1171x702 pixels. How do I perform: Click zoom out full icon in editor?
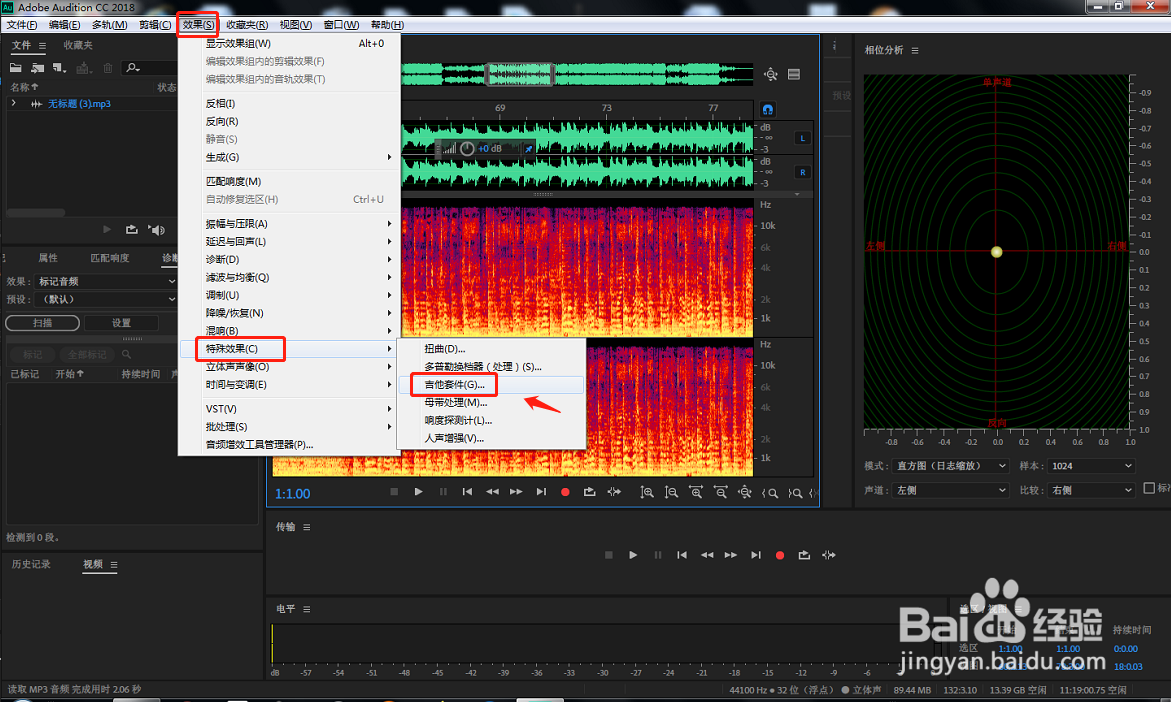745,492
